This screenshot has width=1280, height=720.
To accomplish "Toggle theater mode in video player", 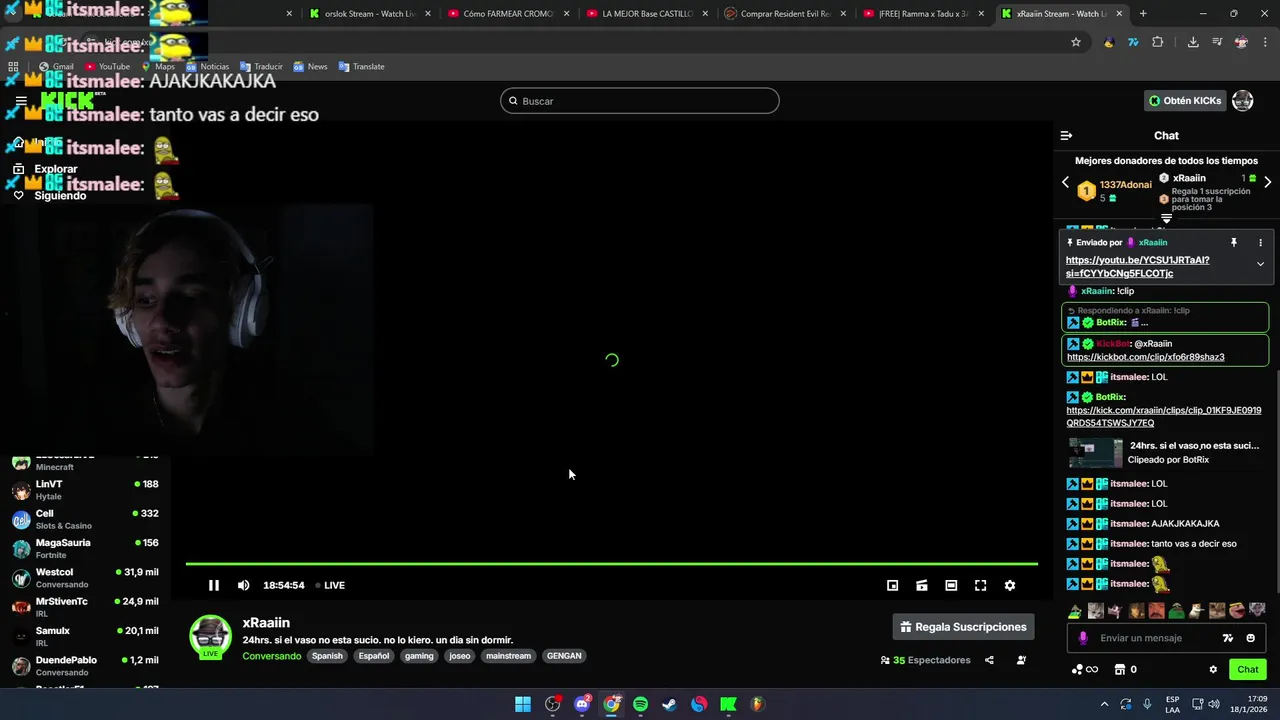I will tap(951, 585).
